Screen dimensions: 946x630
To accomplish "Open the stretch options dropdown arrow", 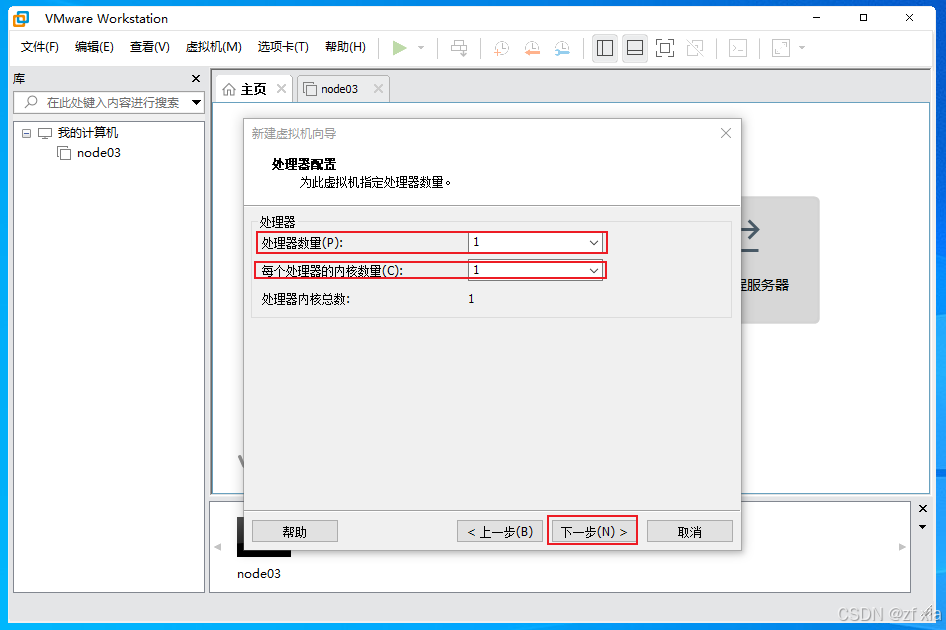I will 802,48.
